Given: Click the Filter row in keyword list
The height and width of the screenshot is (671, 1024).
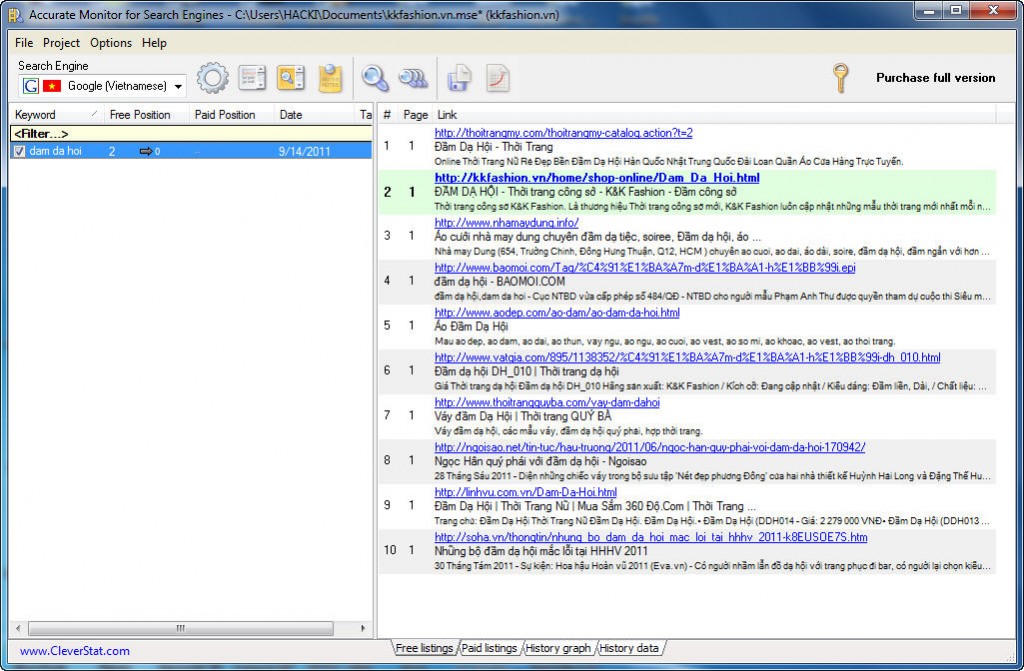Looking at the screenshot, I should click(x=40, y=133).
